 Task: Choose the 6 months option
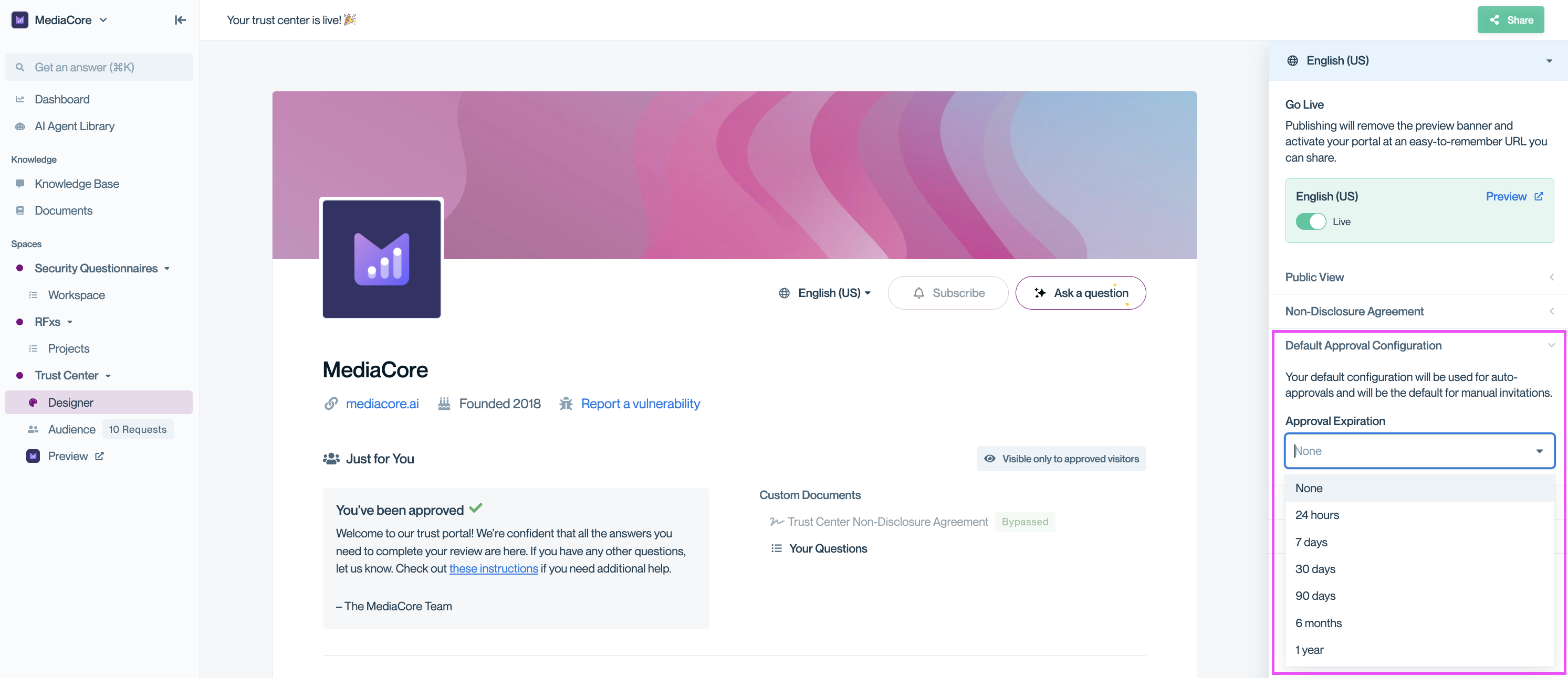[1319, 623]
